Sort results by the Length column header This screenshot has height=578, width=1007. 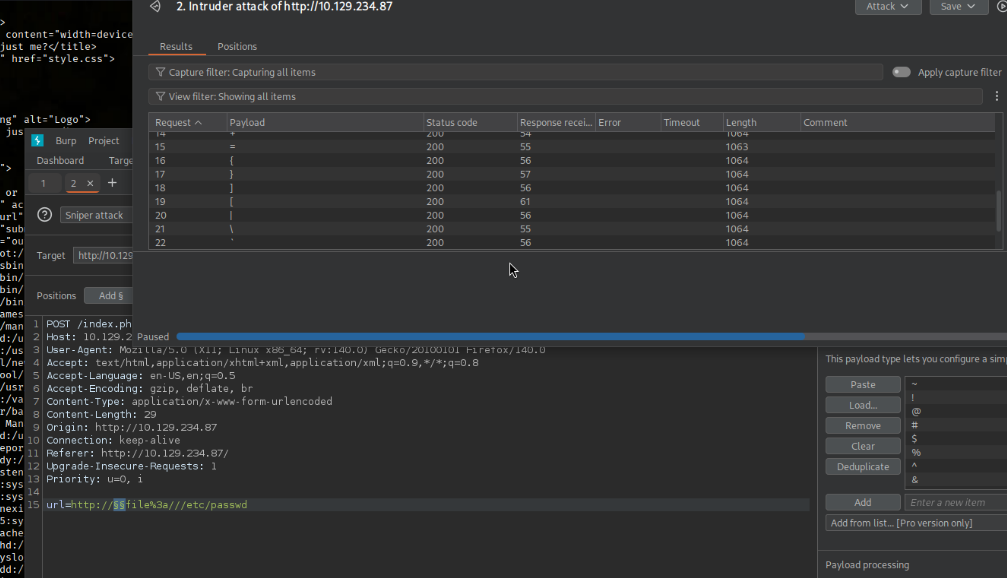(x=762, y=122)
